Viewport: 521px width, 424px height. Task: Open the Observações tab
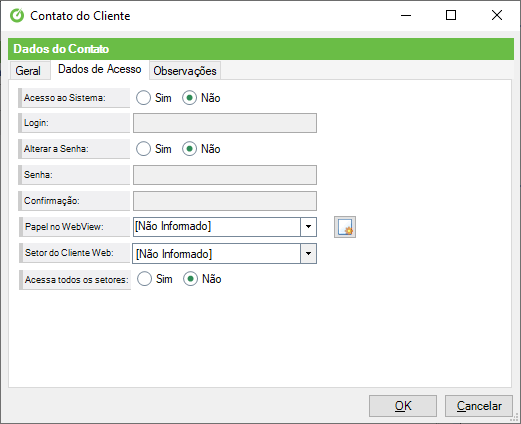click(185, 71)
